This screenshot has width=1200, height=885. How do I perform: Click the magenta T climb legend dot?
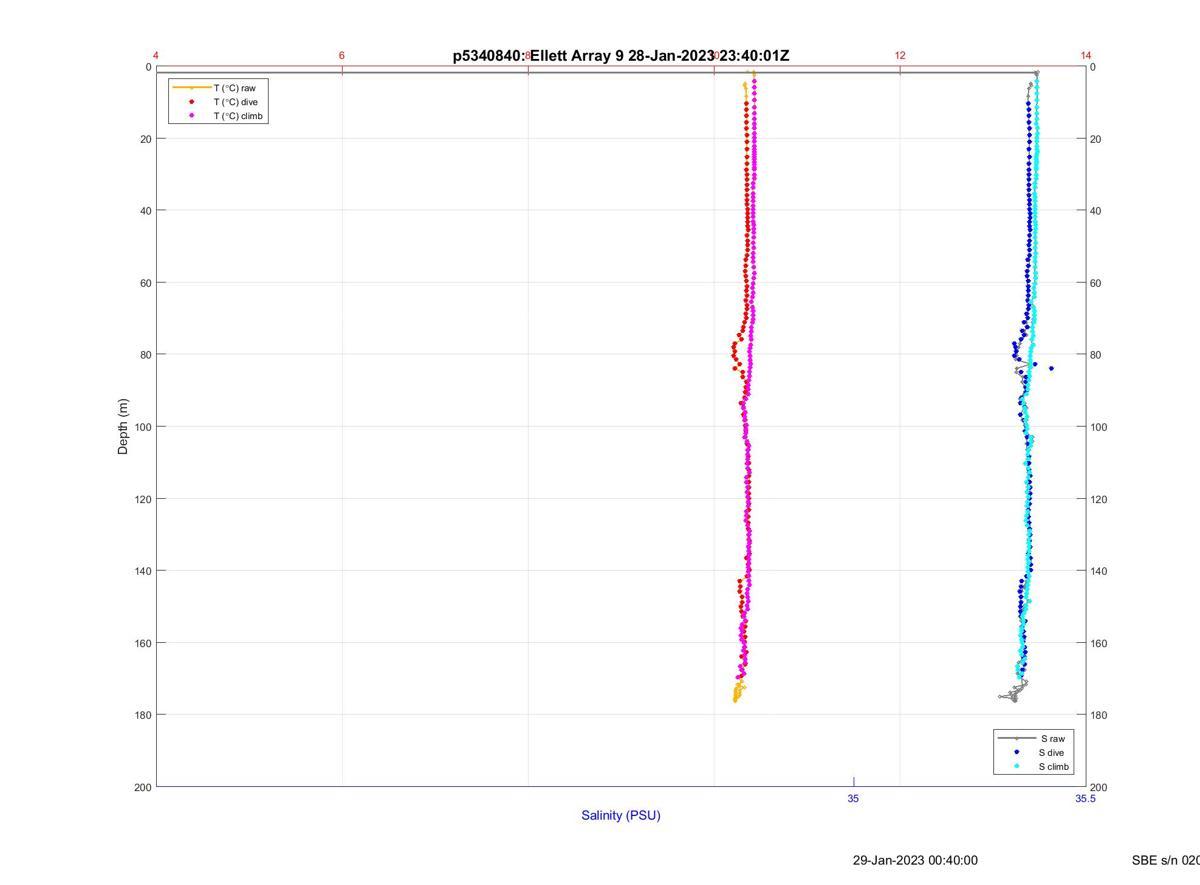click(x=191, y=116)
